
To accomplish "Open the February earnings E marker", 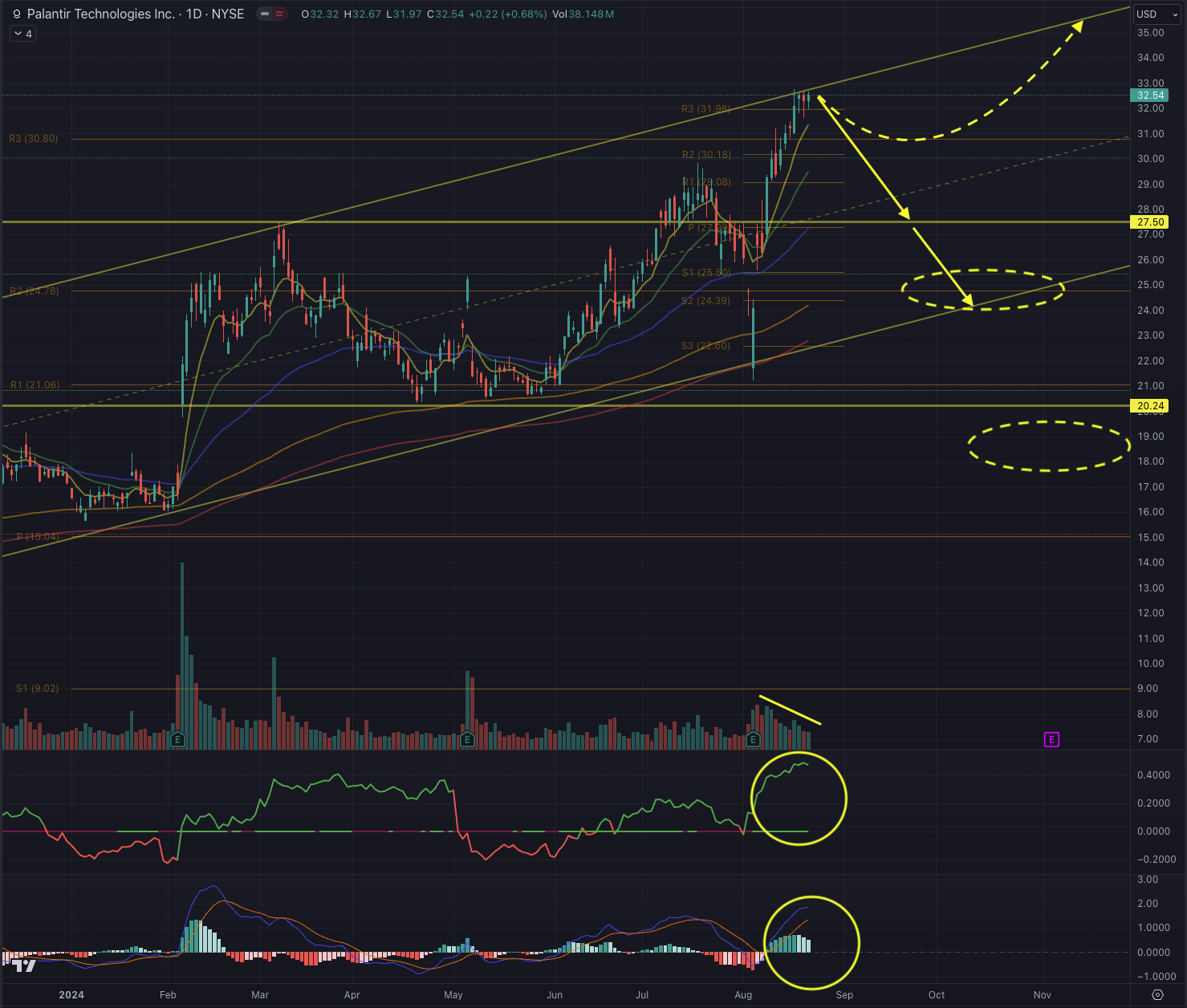I will coord(178,739).
